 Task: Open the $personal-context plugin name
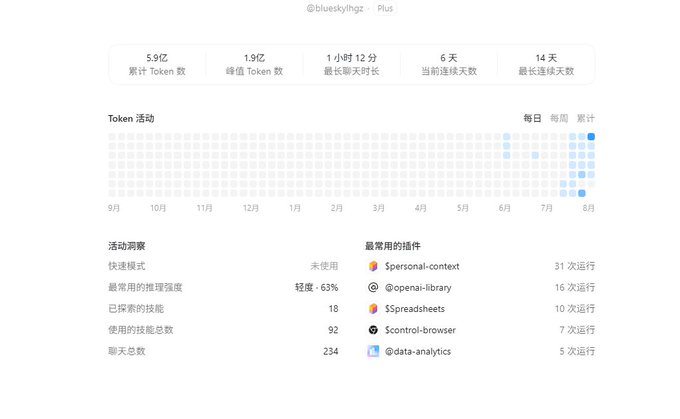422,266
